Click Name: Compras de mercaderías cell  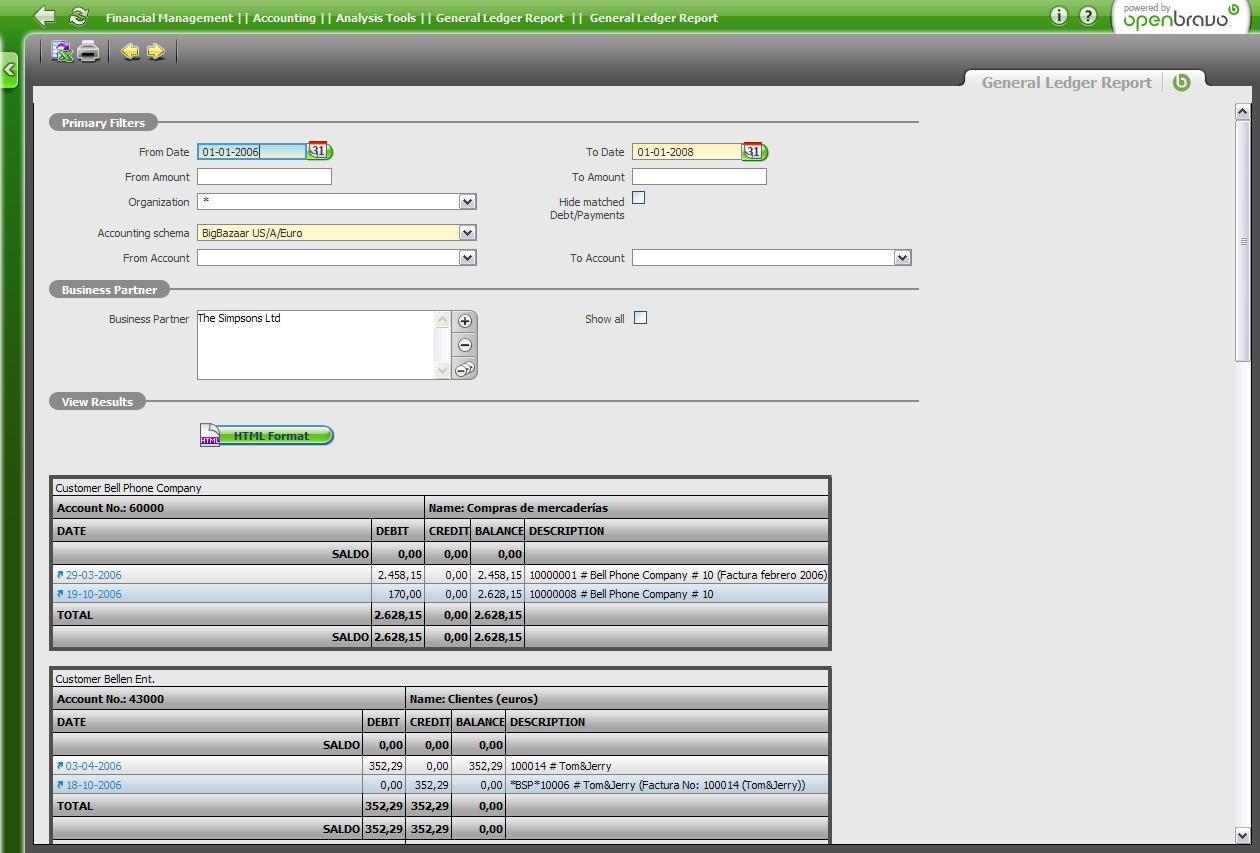[x=627, y=508]
